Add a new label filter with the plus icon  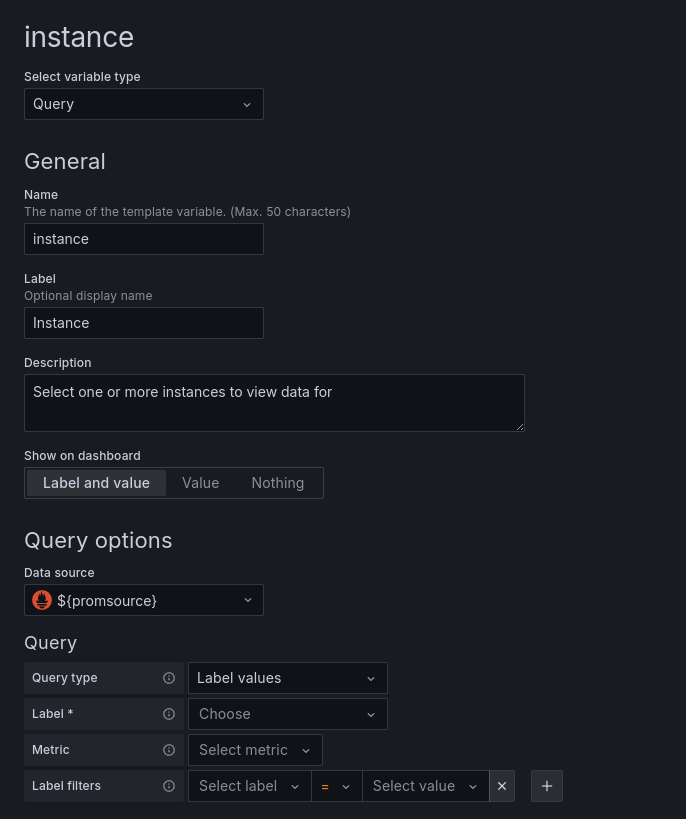pyautogui.click(x=547, y=786)
